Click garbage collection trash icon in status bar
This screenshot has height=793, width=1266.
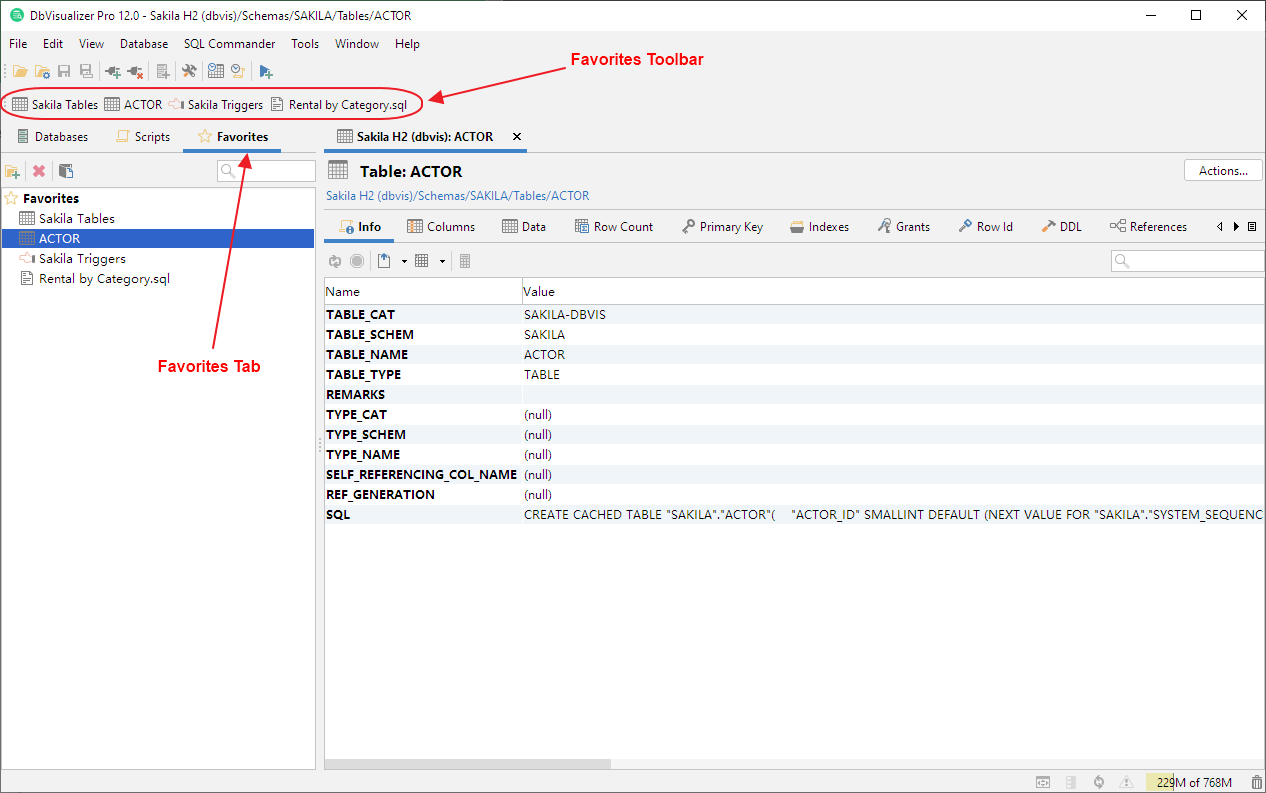pyautogui.click(x=1256, y=782)
